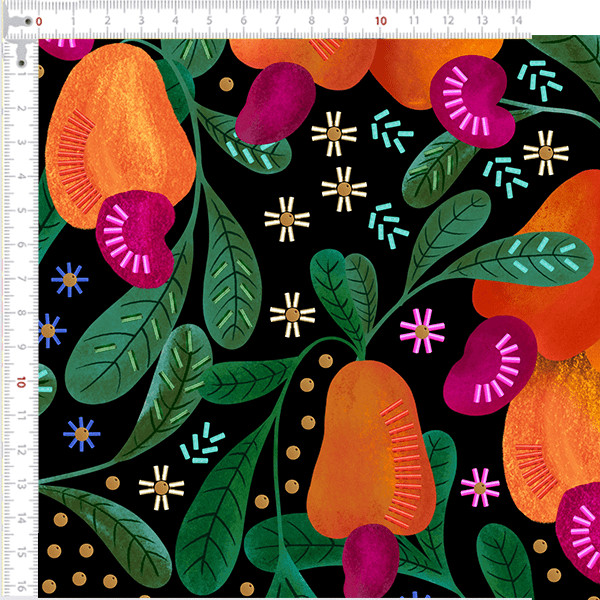Click the red 0 on the top ruler
This screenshot has width=600, height=600.
[x=39, y=21]
